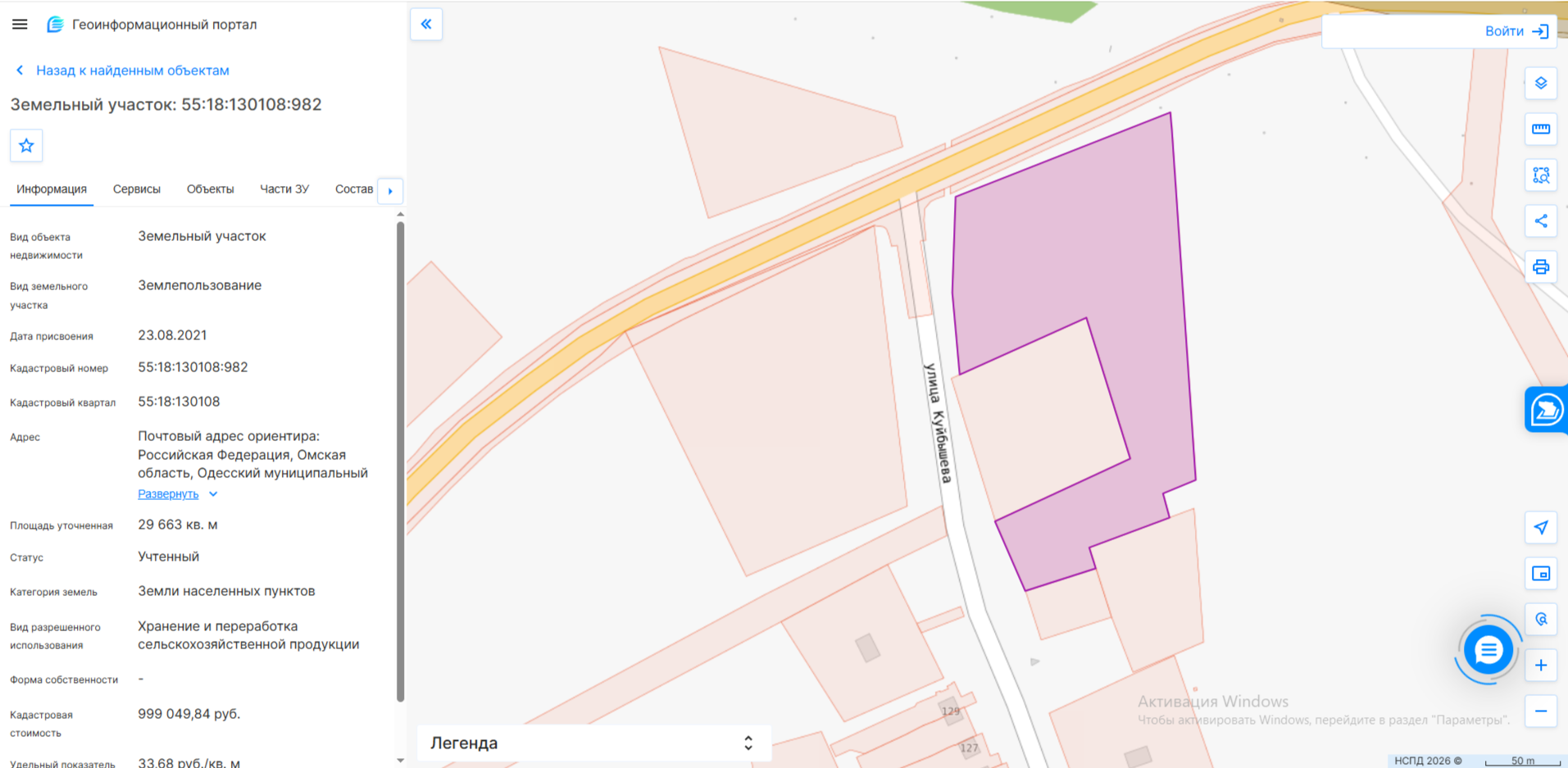Expand the Легенда panel
1568x768 pixels.
click(x=593, y=743)
